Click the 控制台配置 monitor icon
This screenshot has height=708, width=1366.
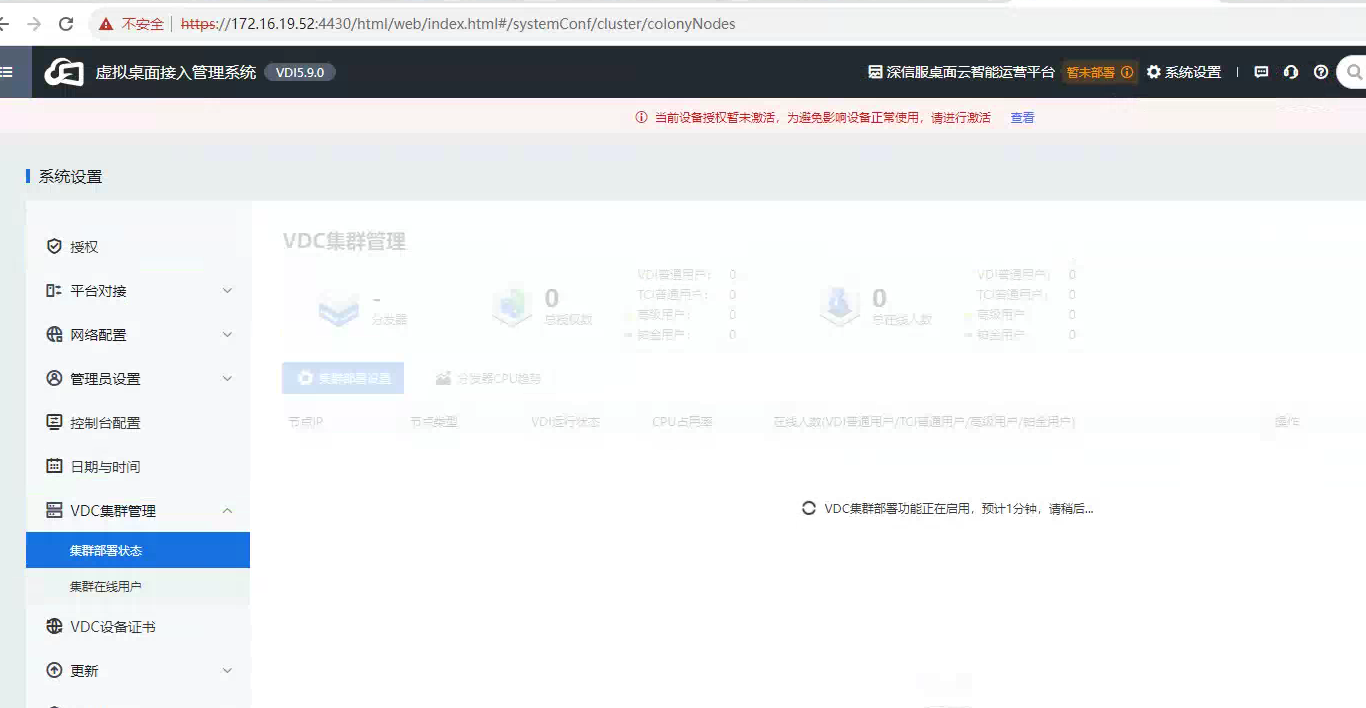54,422
